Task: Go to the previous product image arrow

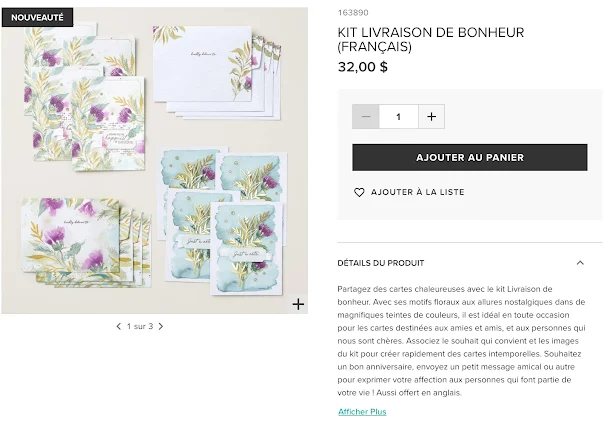Action: (x=119, y=326)
